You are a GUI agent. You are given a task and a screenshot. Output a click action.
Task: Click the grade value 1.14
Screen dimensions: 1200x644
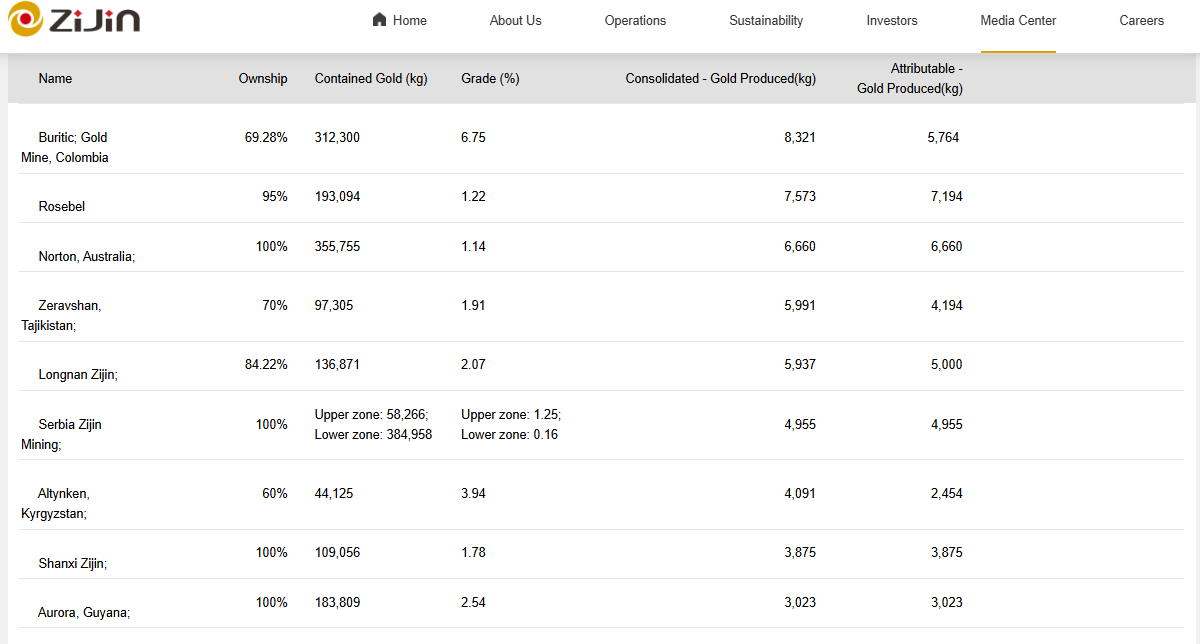473,246
